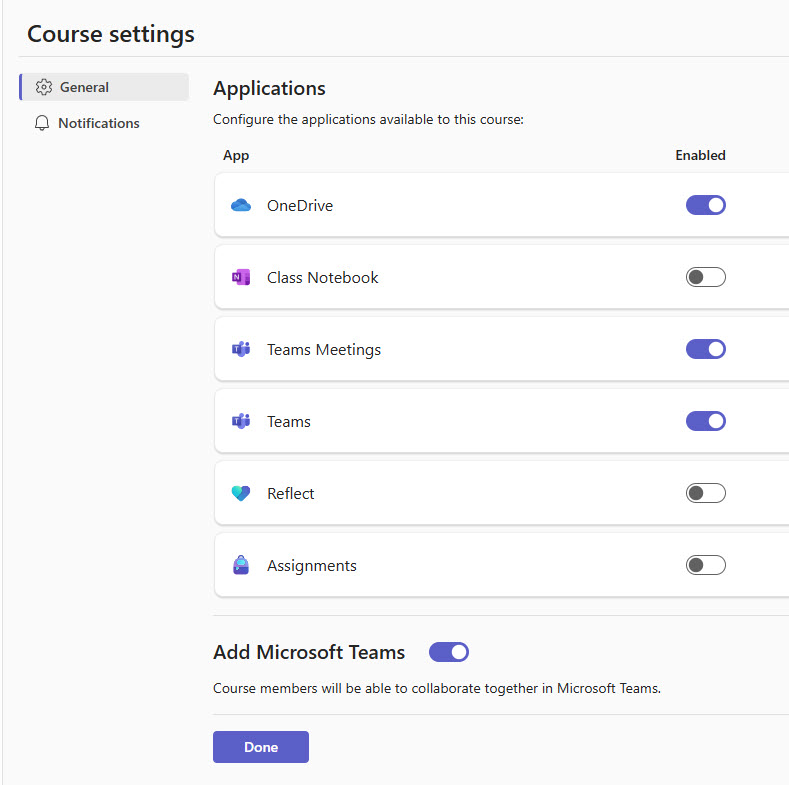Select the Class Notebook row label

322,278
